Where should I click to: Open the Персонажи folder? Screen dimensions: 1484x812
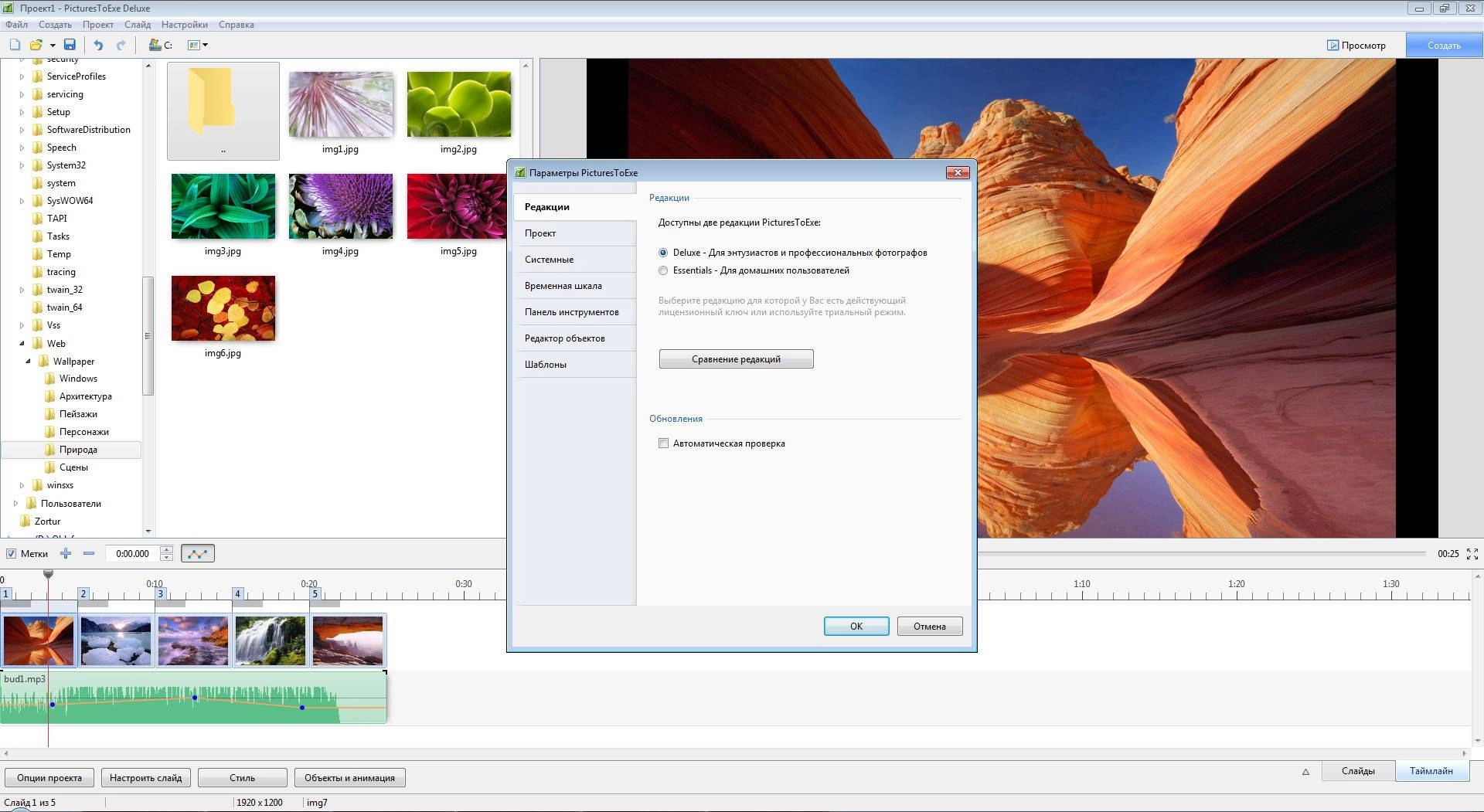click(x=83, y=432)
